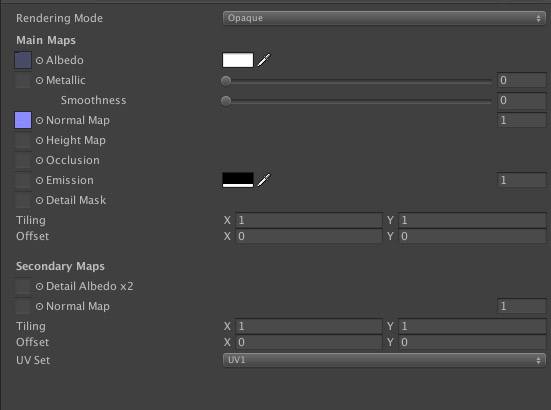Screen dimensions: 551x410
Task: Click the Smoothness slider handle
Action: 226,101
